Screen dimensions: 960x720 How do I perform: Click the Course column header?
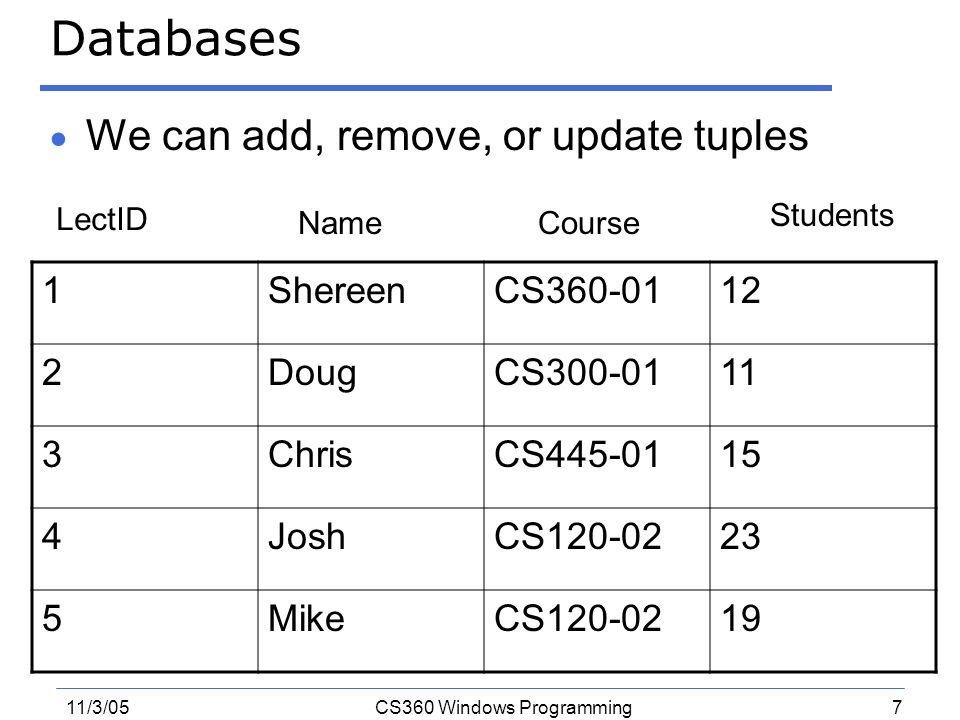click(589, 223)
